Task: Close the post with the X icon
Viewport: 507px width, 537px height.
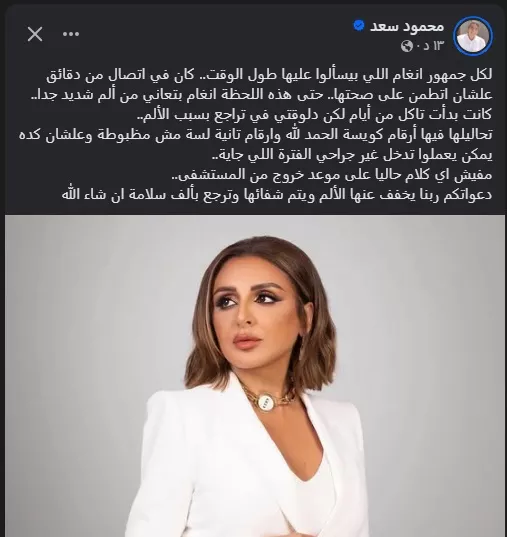Action: (x=35, y=34)
